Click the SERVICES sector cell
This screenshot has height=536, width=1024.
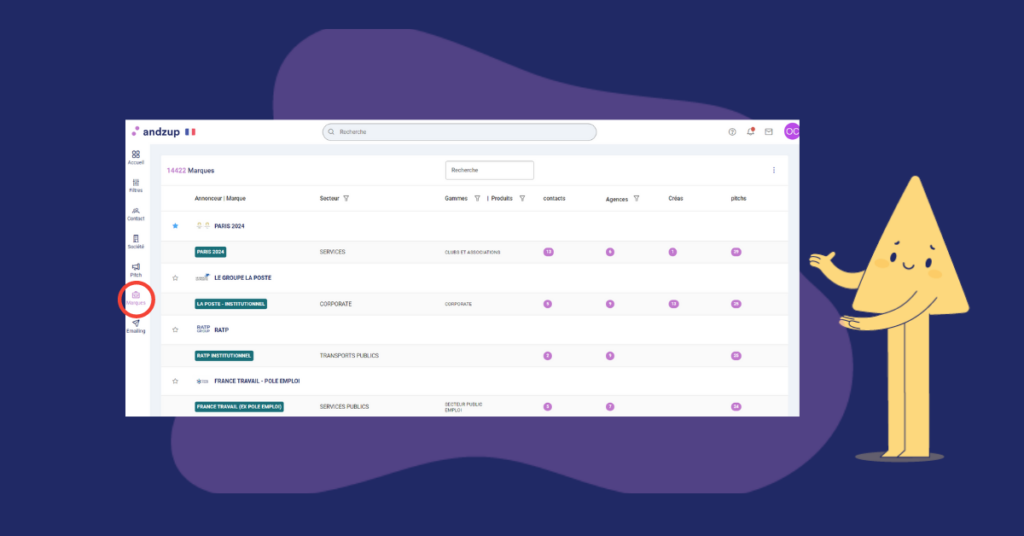pyautogui.click(x=332, y=252)
